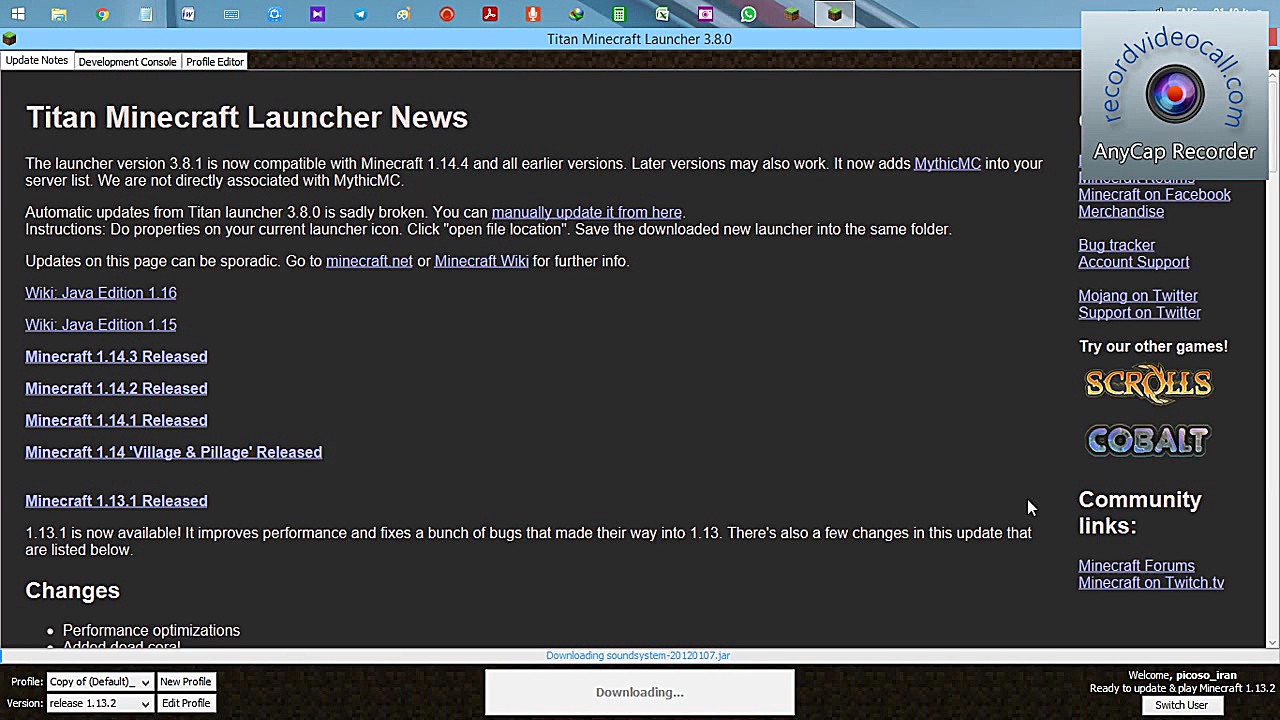Open the Excel icon on the taskbar
1280x720 pixels.
(x=662, y=14)
